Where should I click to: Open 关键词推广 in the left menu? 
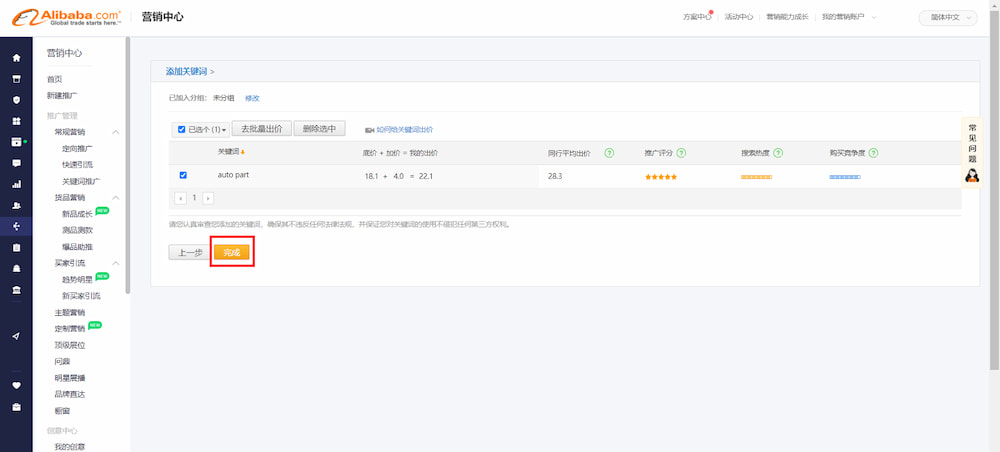81,181
